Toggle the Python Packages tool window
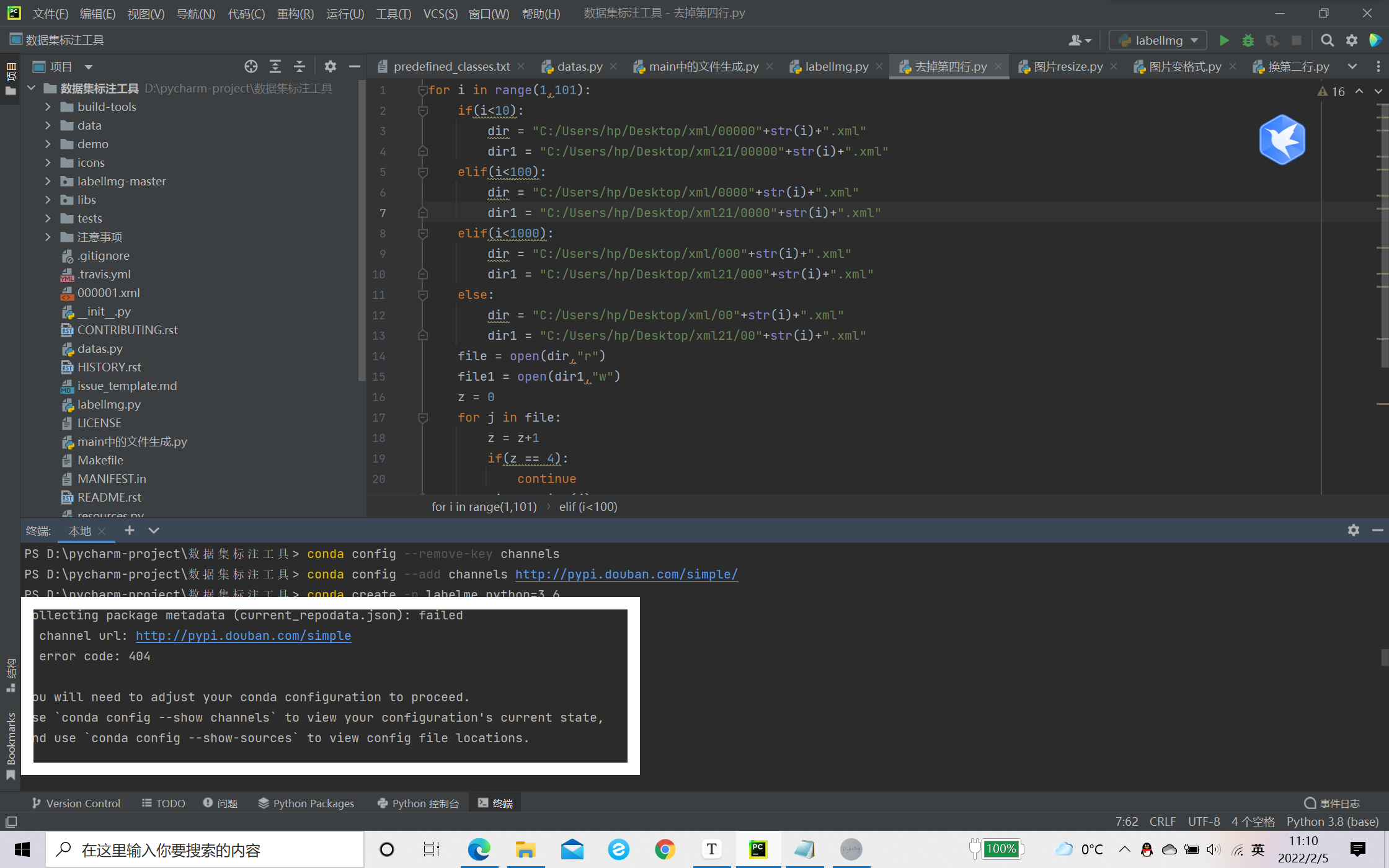 (306, 803)
